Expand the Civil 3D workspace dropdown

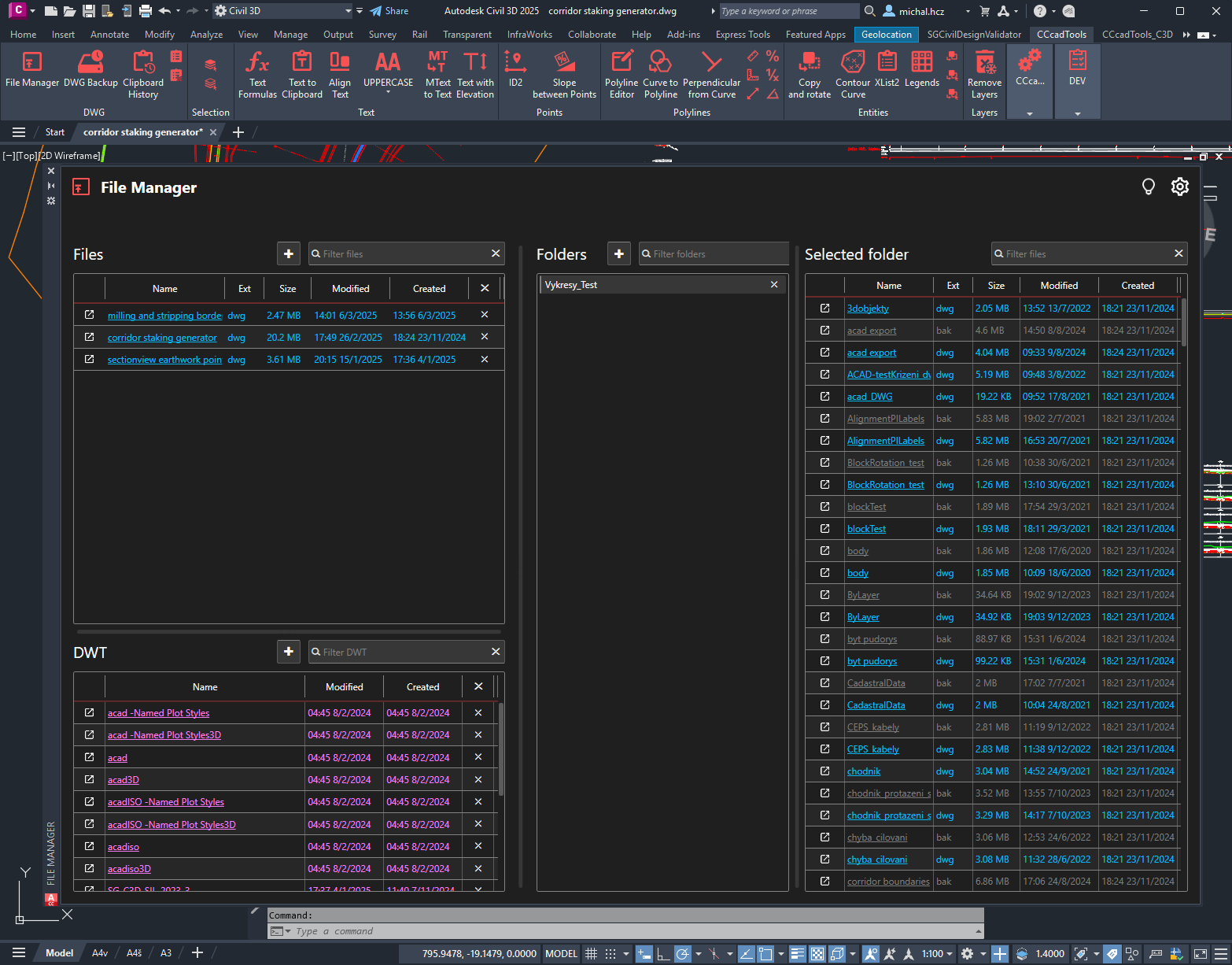pyautogui.click(x=349, y=11)
